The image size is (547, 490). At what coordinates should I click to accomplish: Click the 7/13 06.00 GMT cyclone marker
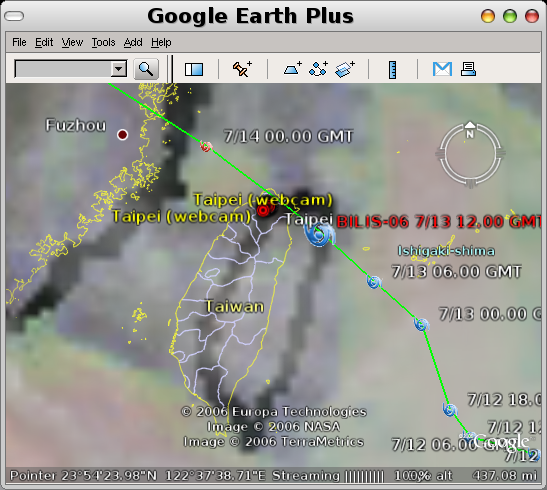coord(374,282)
